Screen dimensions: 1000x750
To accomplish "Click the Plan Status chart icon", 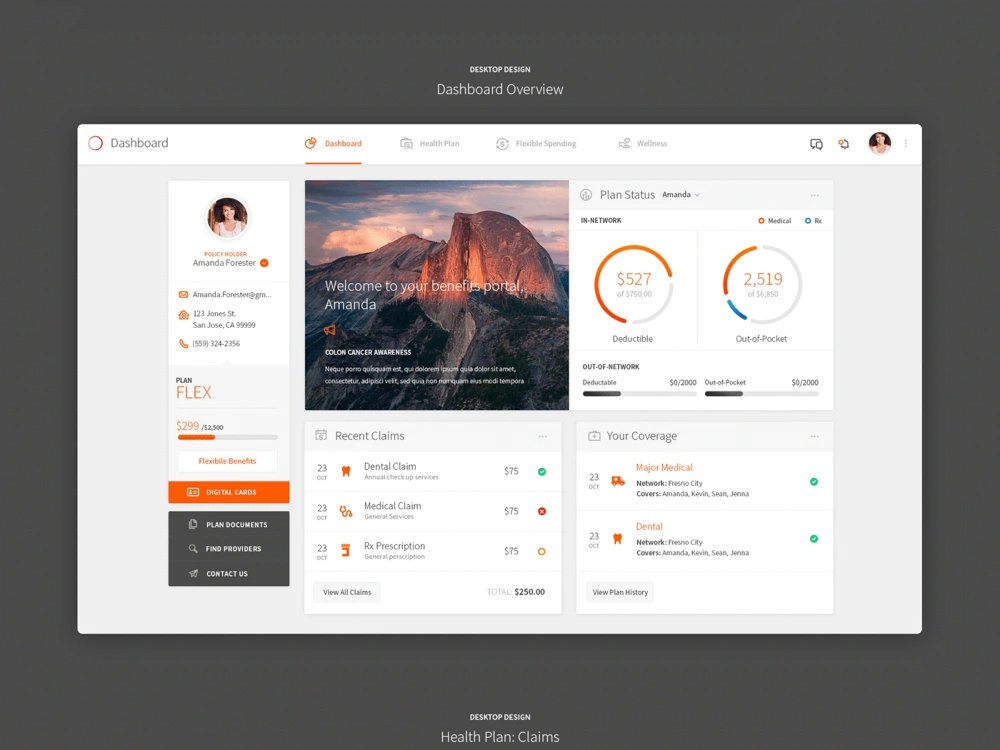I will [585, 195].
